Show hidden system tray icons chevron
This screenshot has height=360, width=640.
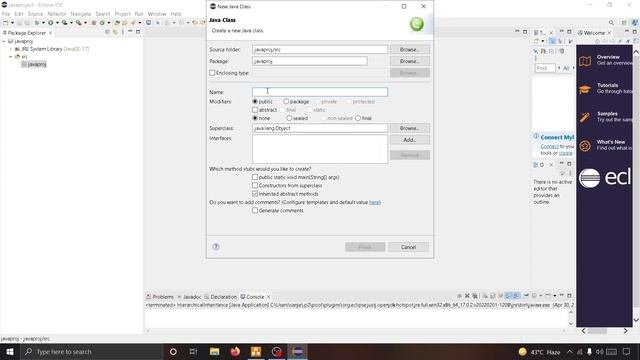[569, 351]
